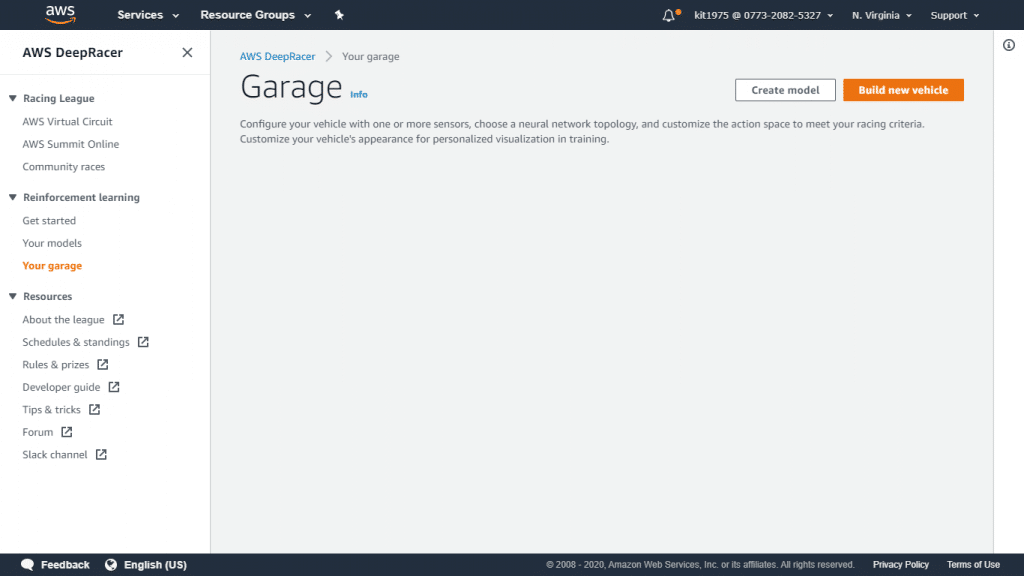Viewport: 1024px width, 576px height.
Task: Collapse the Resources section
Action: tap(12, 296)
